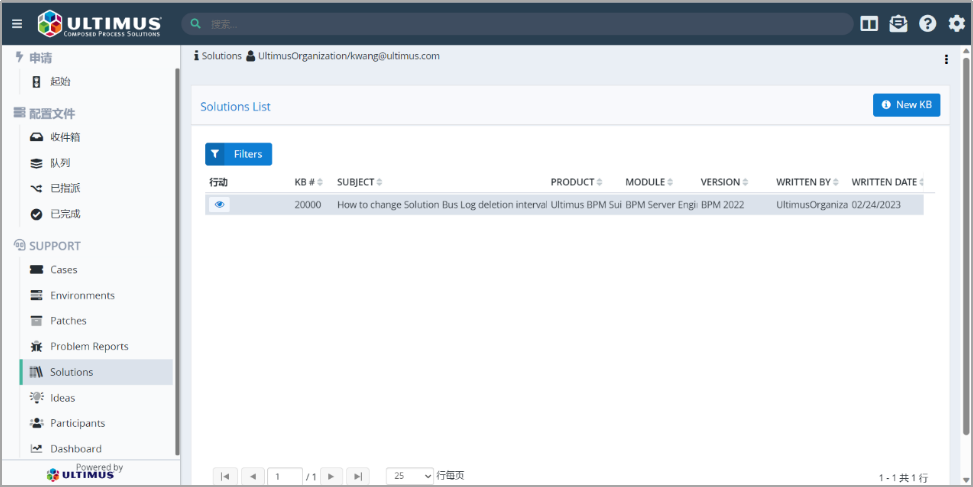Click the Solutions info icon in the breadcrumb
Viewport: 973px width, 487px height.
(x=196, y=56)
